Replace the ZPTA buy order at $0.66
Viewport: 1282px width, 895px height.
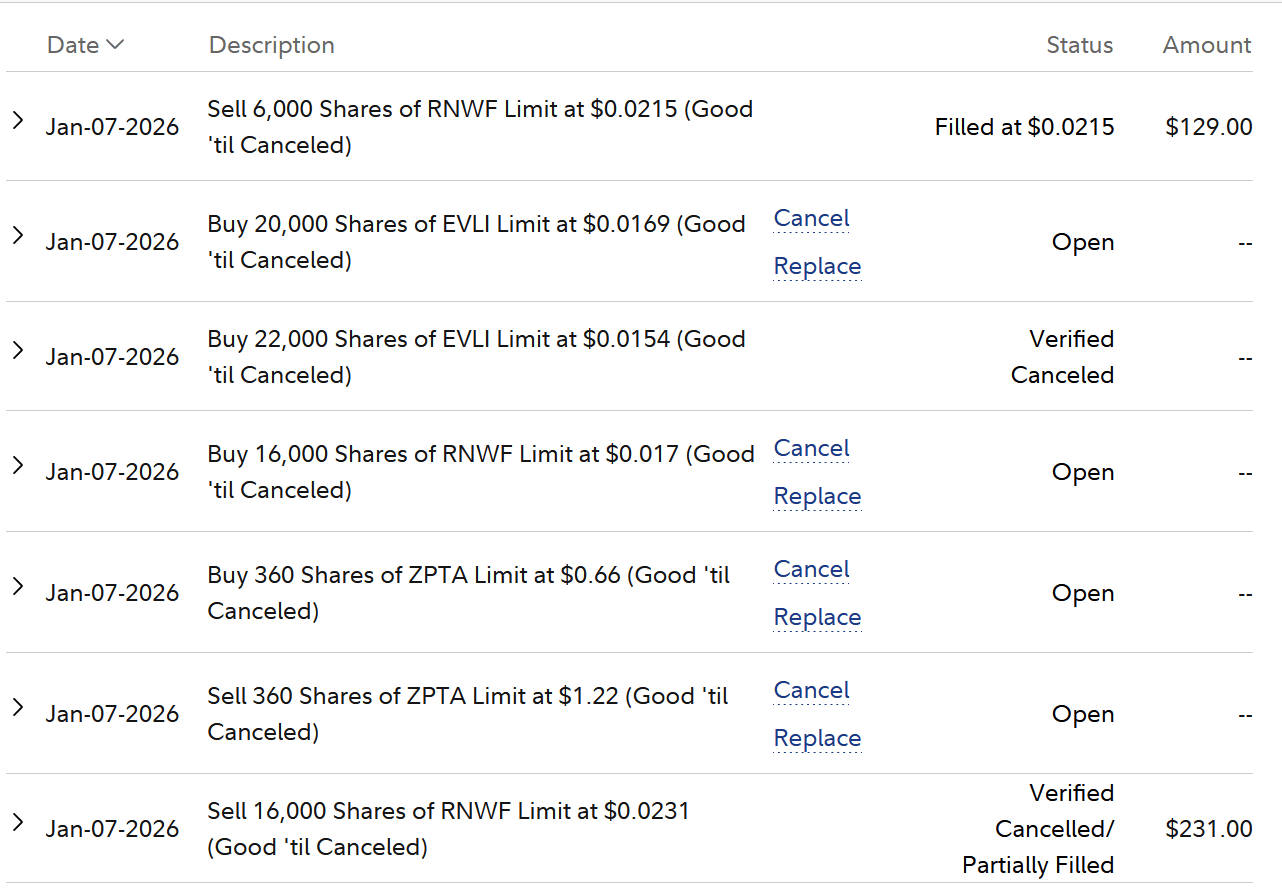[x=817, y=618]
